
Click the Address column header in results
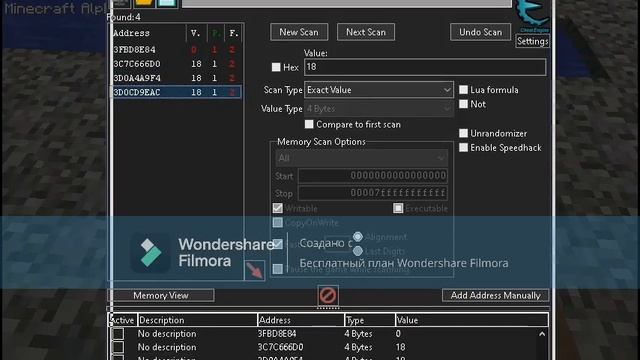[149, 33]
